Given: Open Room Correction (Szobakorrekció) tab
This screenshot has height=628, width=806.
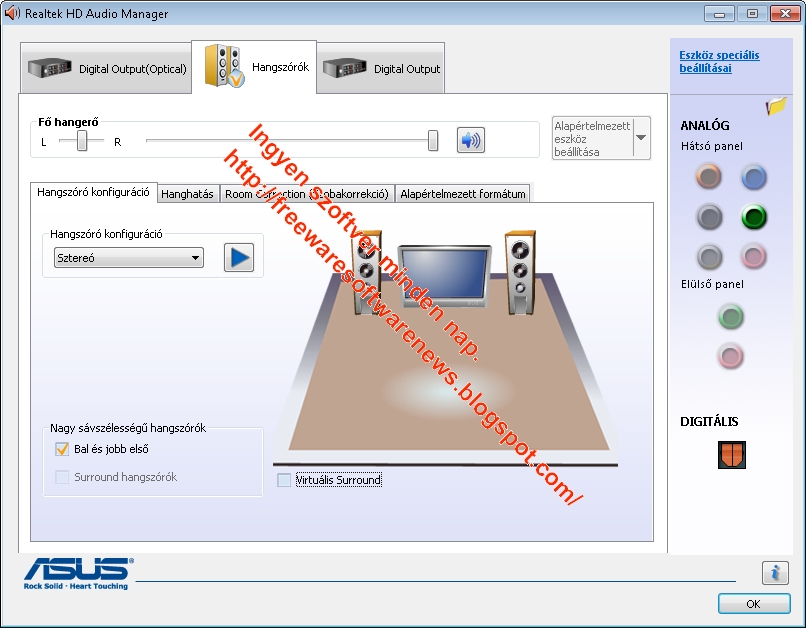Looking at the screenshot, I should click(307, 194).
